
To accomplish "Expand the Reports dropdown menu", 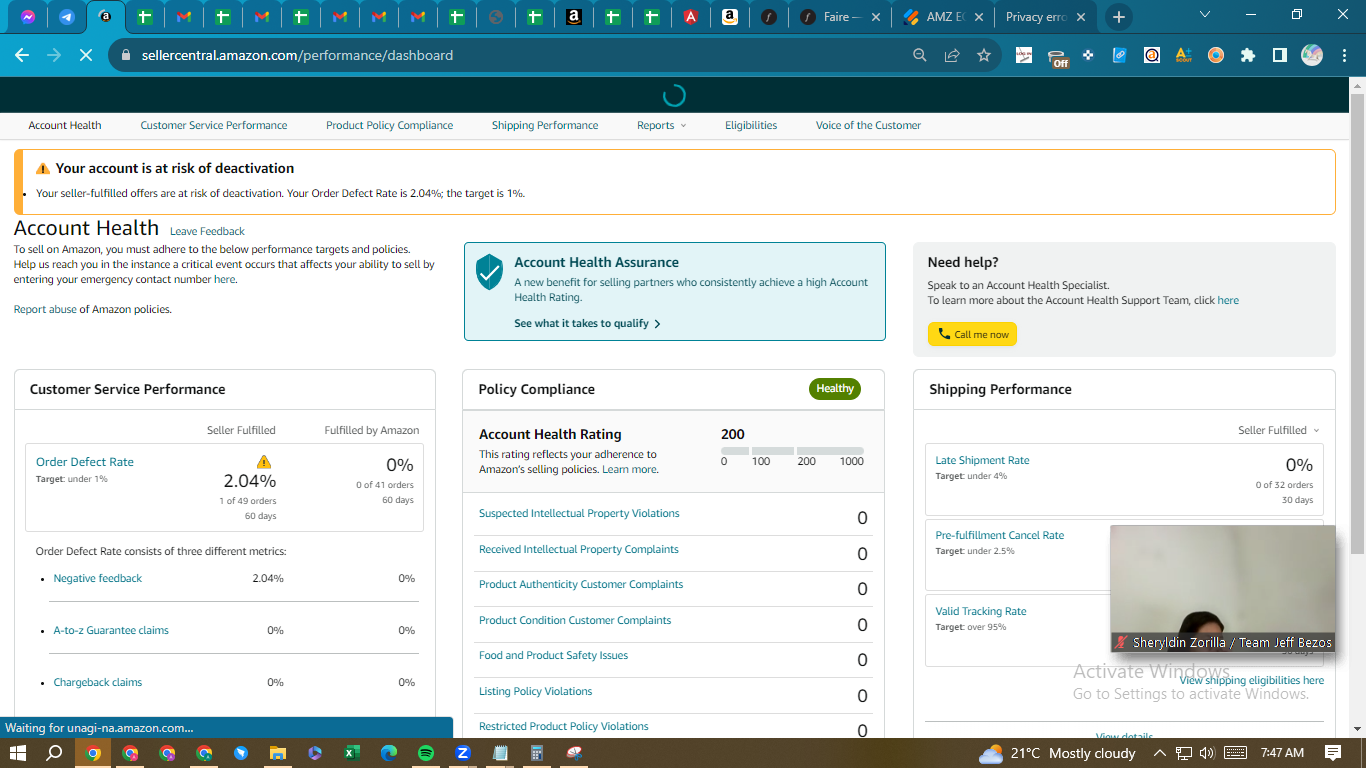I will pyautogui.click(x=662, y=125).
